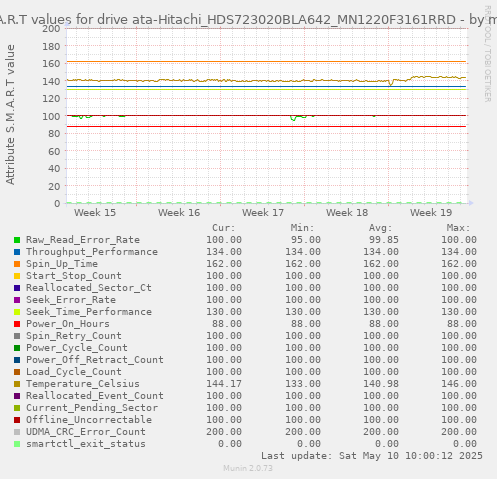
Task: Click the 200 y-axis tick label
Action: [51, 28]
